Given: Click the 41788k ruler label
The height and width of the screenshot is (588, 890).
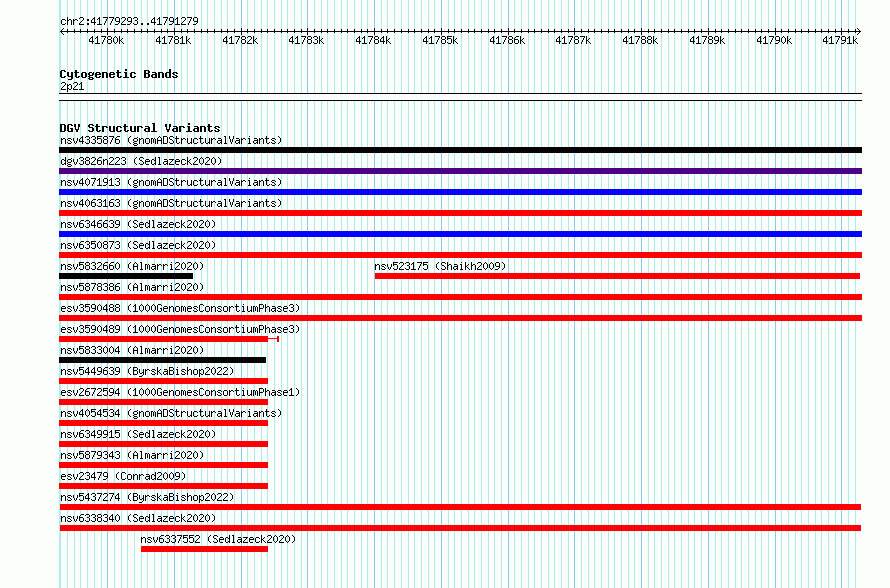Looking at the screenshot, I should (x=640, y=40).
